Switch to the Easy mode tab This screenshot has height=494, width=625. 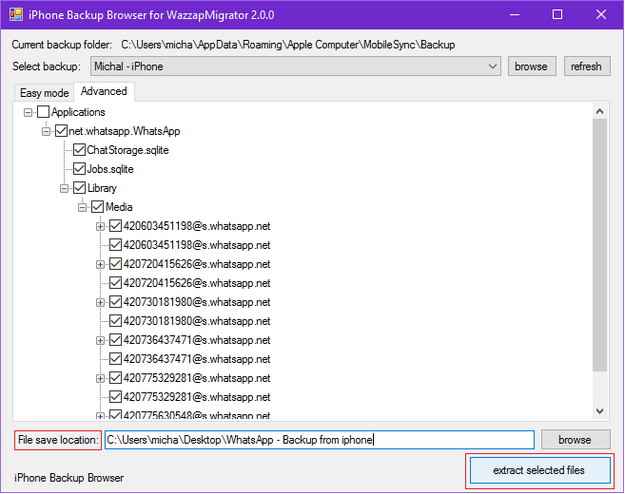[44, 93]
